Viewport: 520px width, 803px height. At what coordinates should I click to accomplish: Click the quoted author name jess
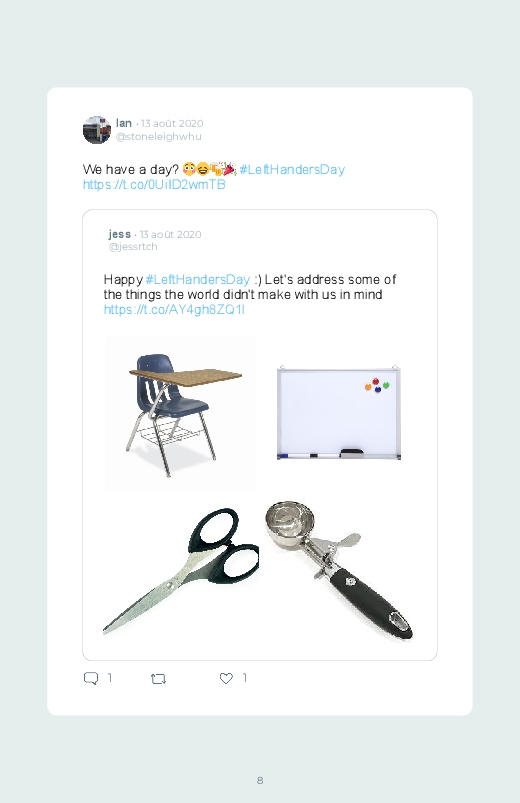click(x=120, y=234)
